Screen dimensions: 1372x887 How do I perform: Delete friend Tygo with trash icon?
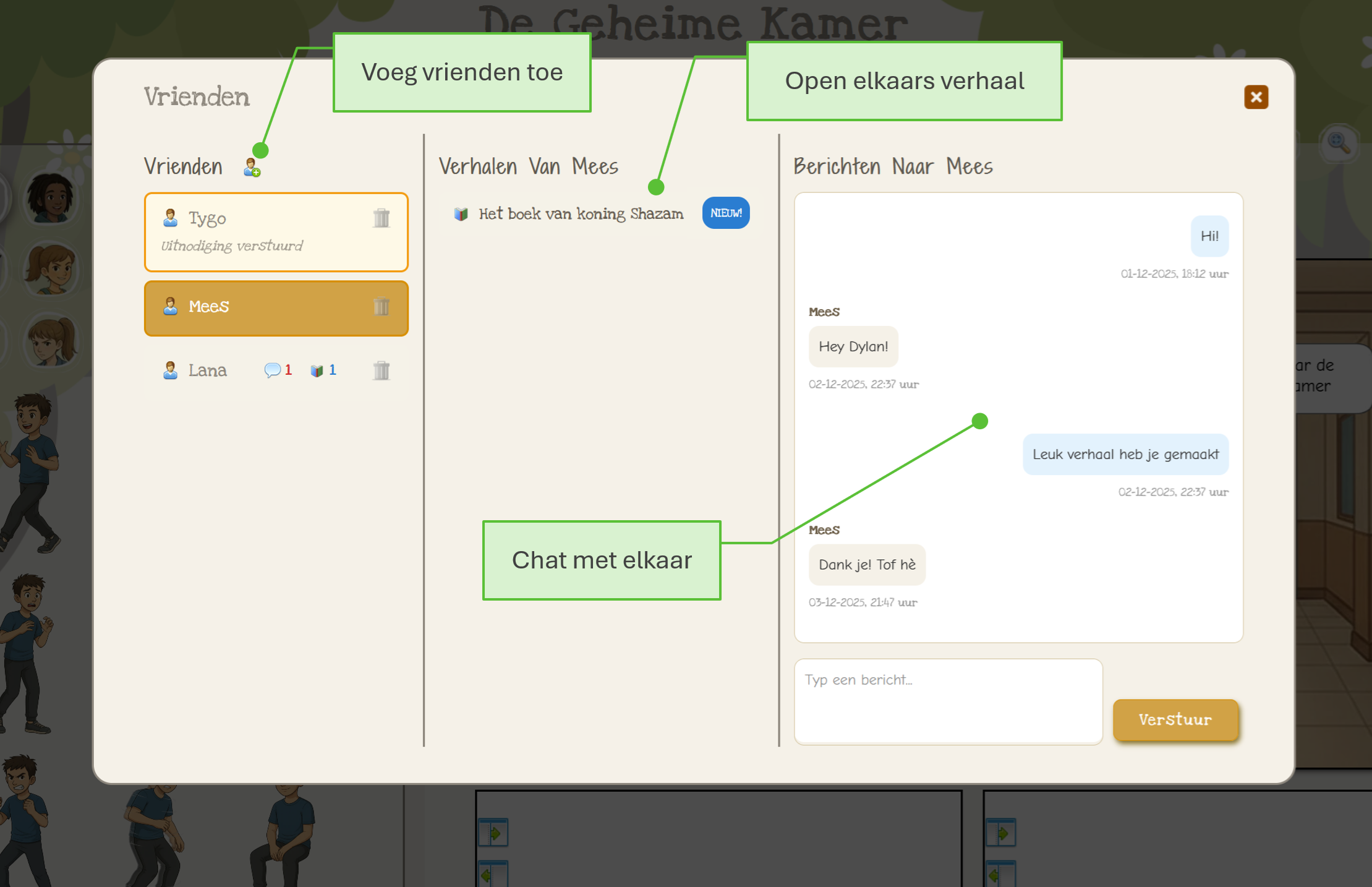381,218
